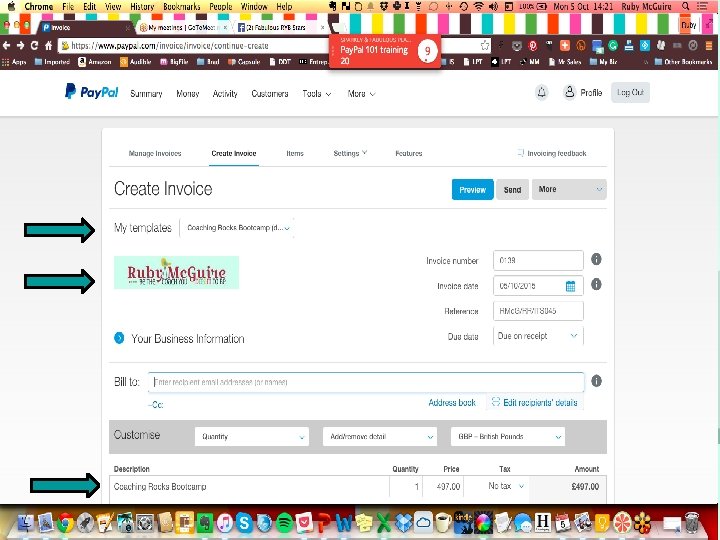Open the Profile person icon

569,92
